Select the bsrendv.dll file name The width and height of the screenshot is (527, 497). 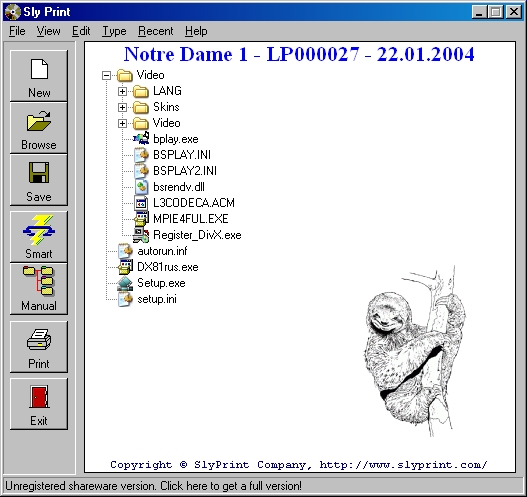179,187
